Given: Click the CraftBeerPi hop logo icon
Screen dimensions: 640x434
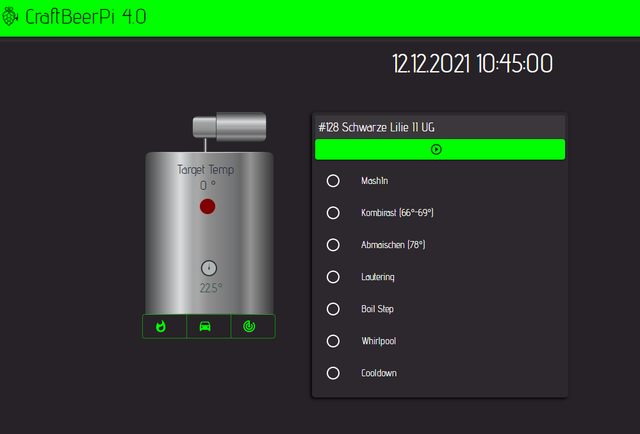Looking at the screenshot, I should click(x=10, y=17).
